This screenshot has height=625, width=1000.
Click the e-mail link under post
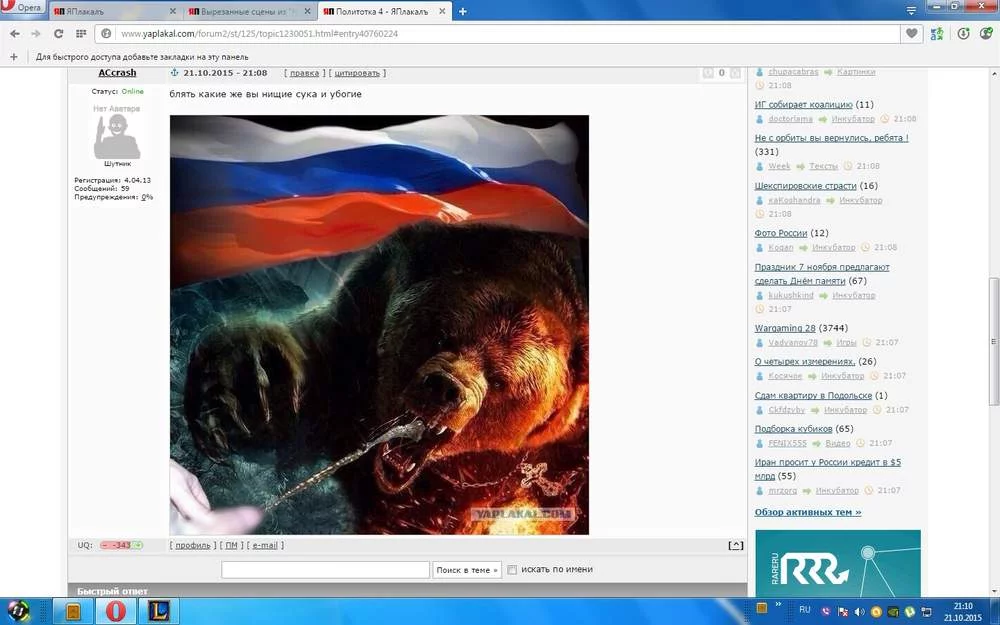pos(265,545)
